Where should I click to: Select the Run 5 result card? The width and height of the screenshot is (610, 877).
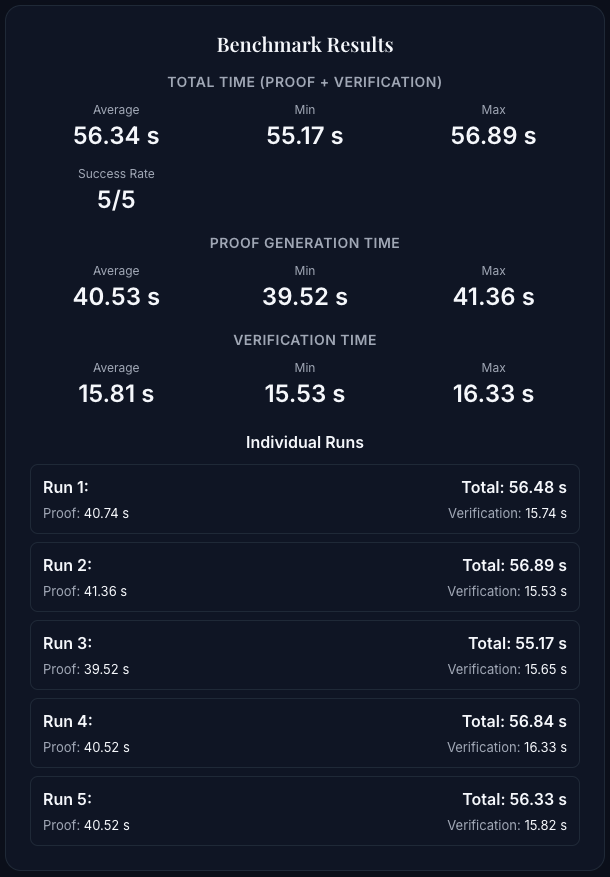coord(305,811)
